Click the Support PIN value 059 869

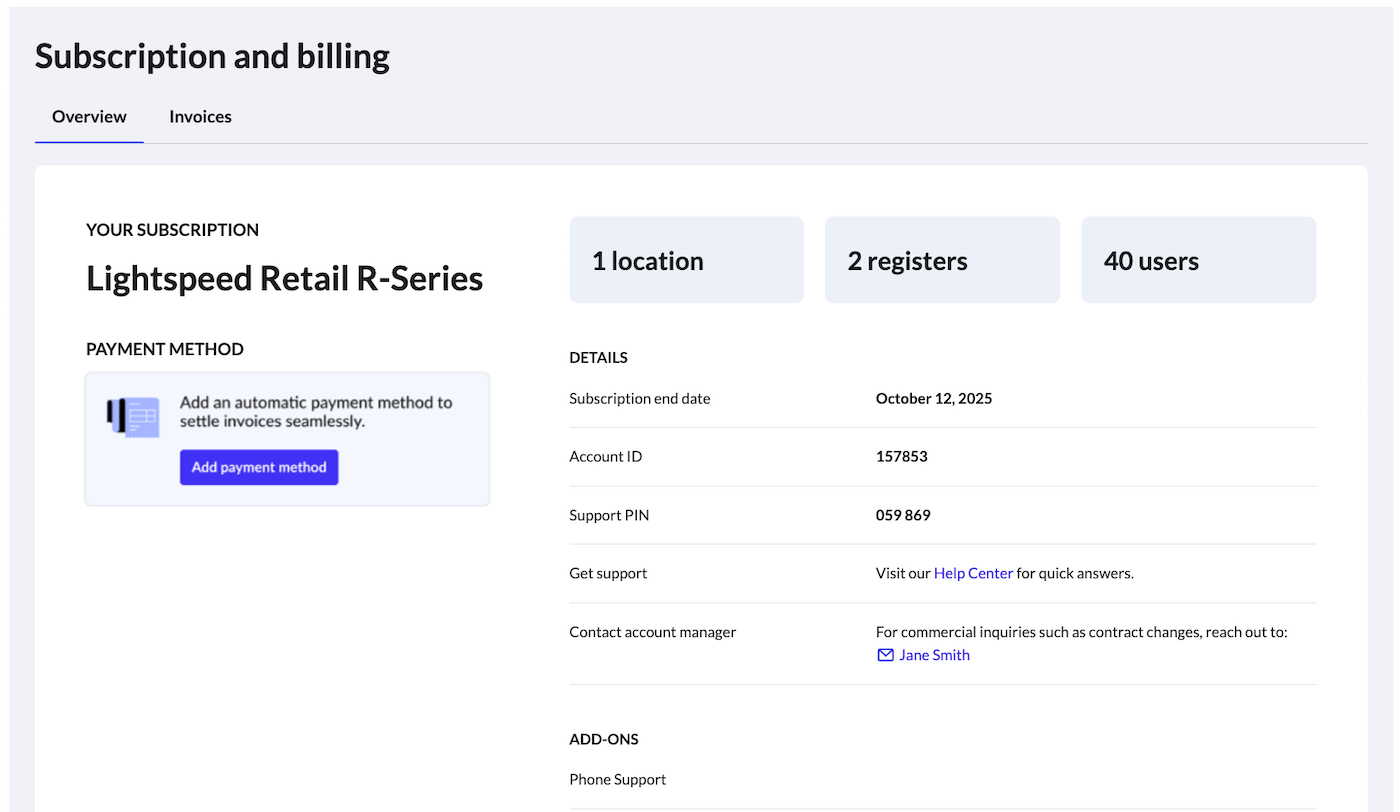903,515
